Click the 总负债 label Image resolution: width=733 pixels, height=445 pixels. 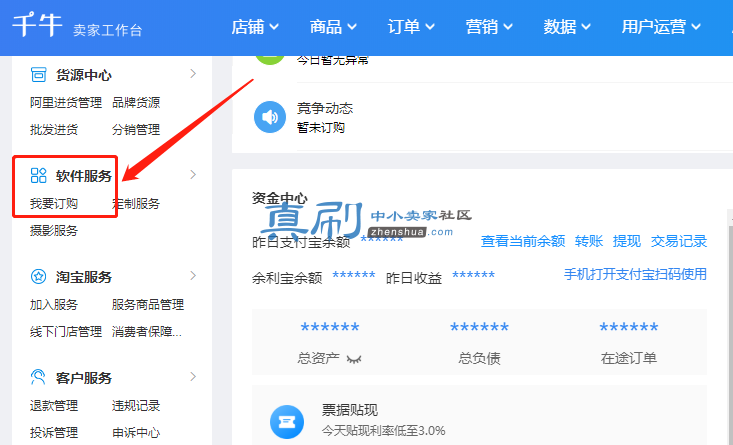click(x=479, y=359)
